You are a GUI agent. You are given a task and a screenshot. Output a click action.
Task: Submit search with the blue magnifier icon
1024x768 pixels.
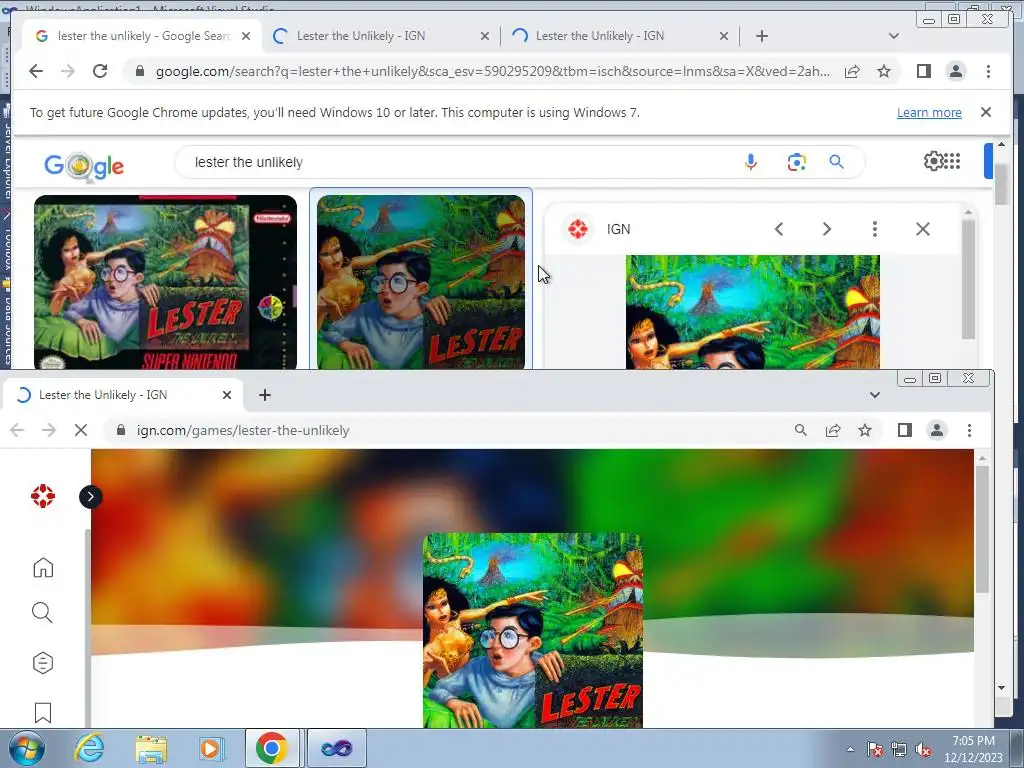[x=837, y=162]
